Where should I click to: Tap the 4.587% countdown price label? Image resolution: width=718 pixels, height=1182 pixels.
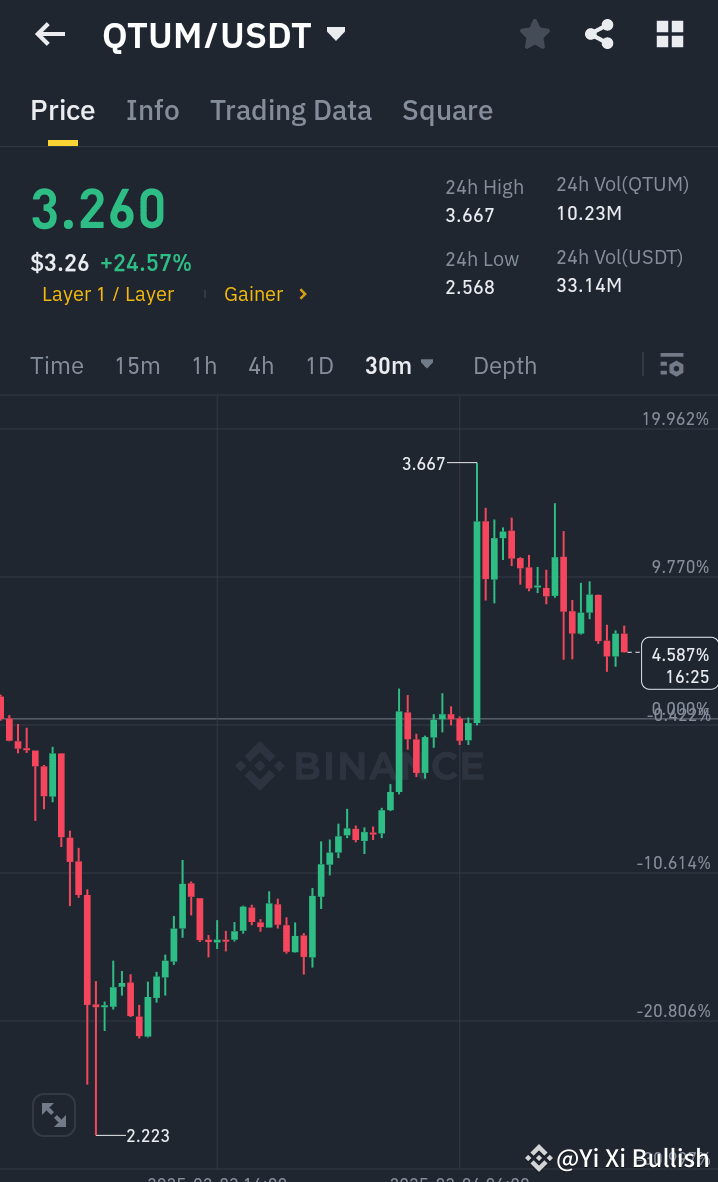(x=681, y=662)
